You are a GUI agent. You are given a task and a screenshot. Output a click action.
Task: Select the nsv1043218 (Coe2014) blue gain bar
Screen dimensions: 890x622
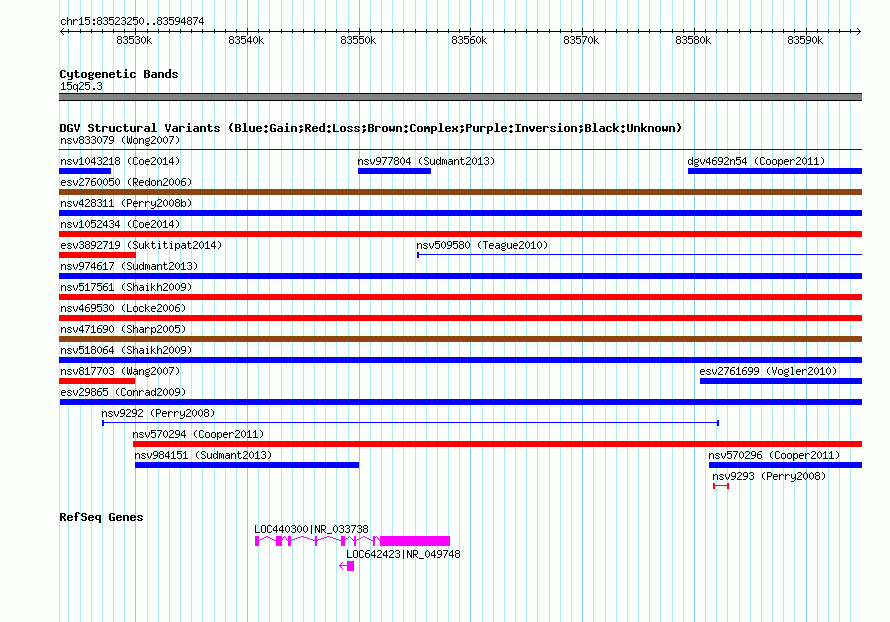(x=85, y=171)
